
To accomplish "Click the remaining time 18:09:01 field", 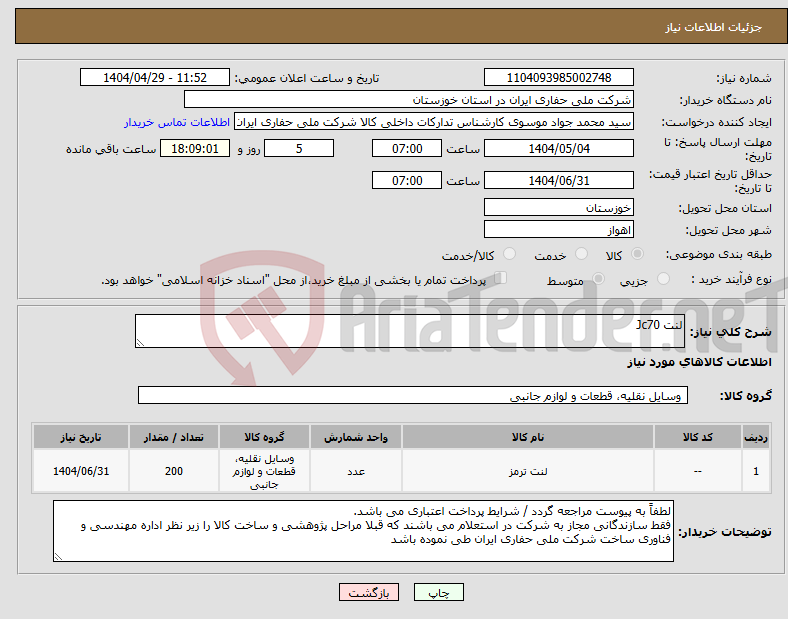I will [195, 148].
